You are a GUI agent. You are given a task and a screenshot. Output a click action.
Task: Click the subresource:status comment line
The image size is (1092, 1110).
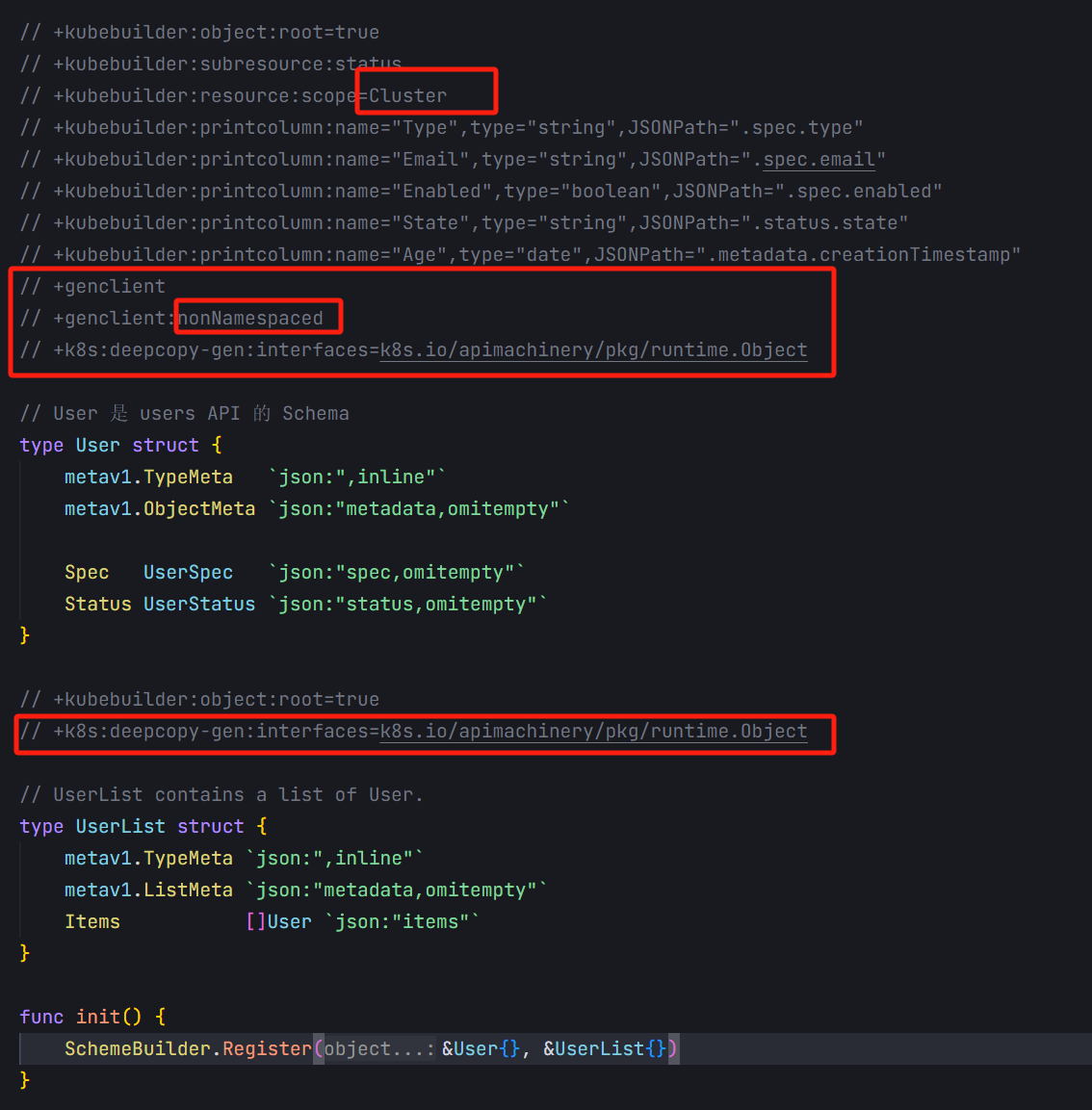pyautogui.click(x=211, y=64)
